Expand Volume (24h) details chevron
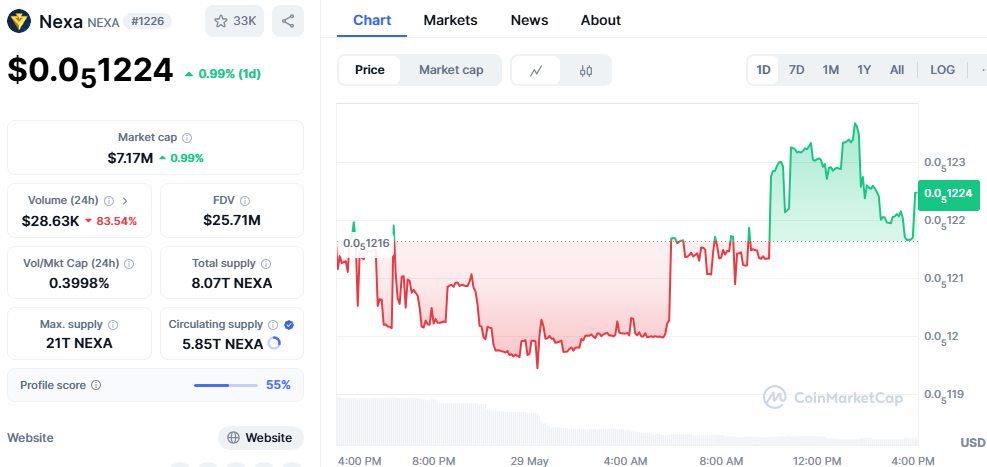The height and width of the screenshot is (467, 987). point(125,201)
